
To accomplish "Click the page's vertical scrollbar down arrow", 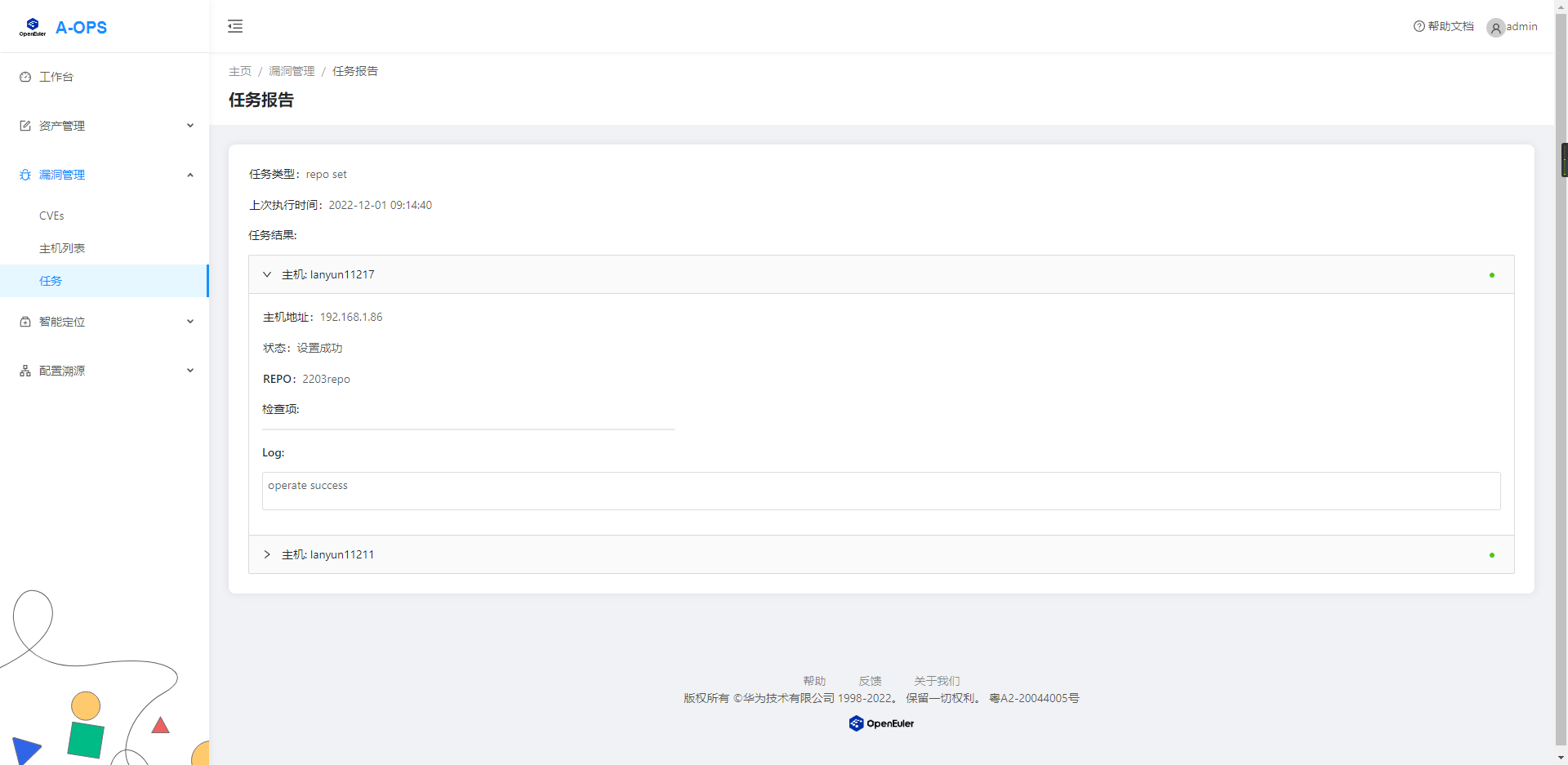I will 1561,758.
